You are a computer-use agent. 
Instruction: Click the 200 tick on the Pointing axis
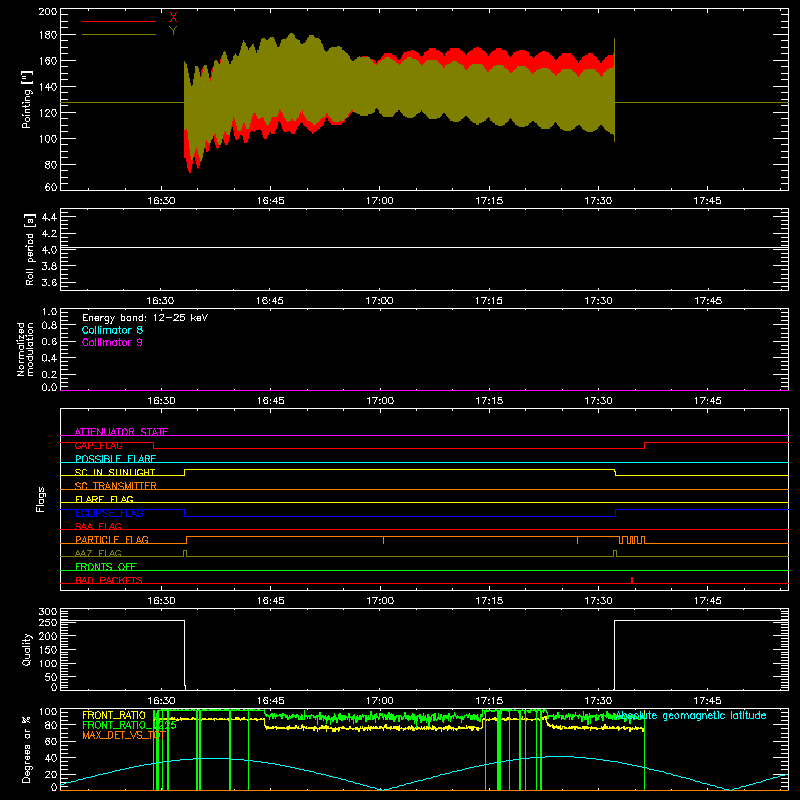pos(48,11)
